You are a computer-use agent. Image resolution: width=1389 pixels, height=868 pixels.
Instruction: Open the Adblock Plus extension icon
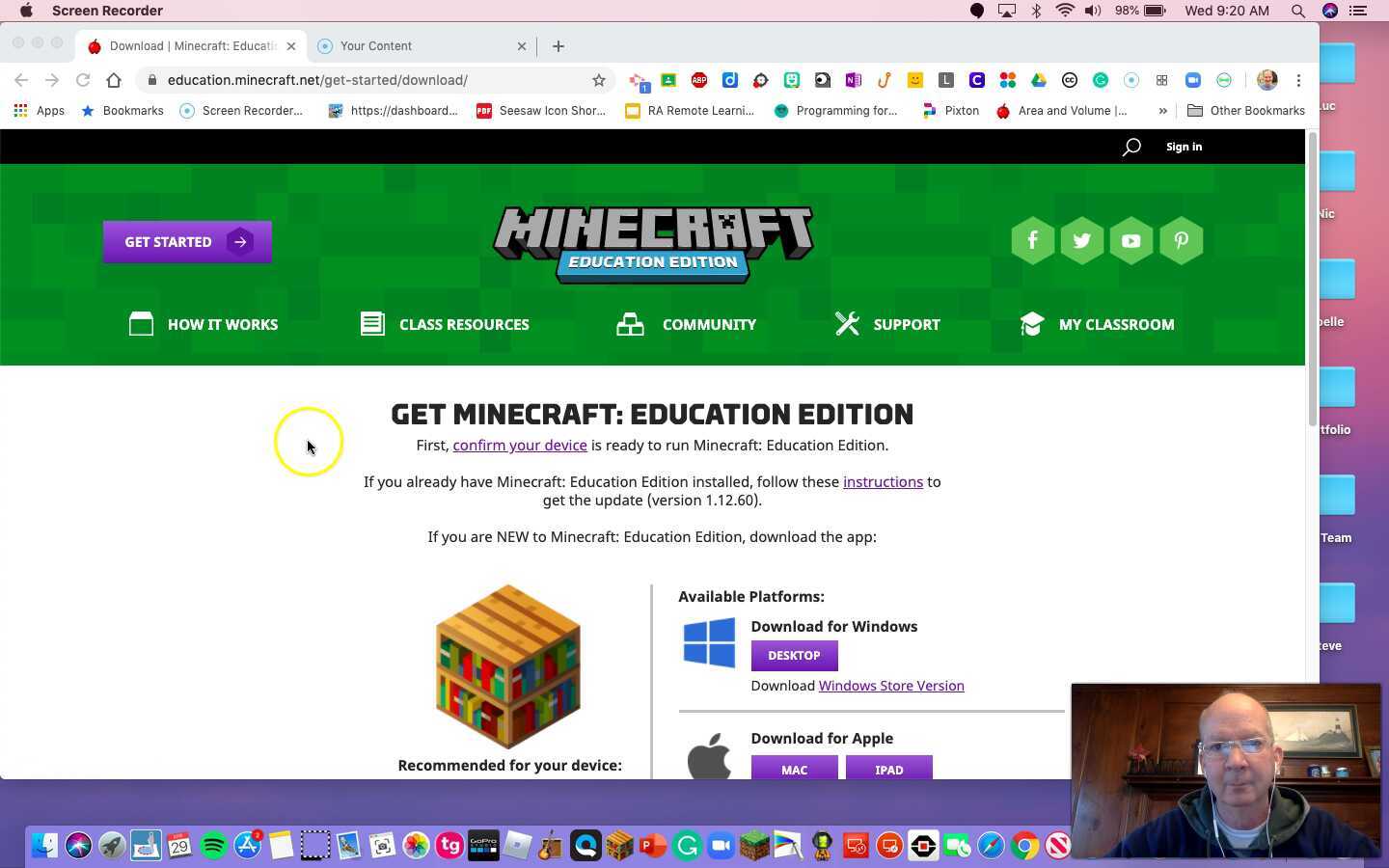pos(699,80)
